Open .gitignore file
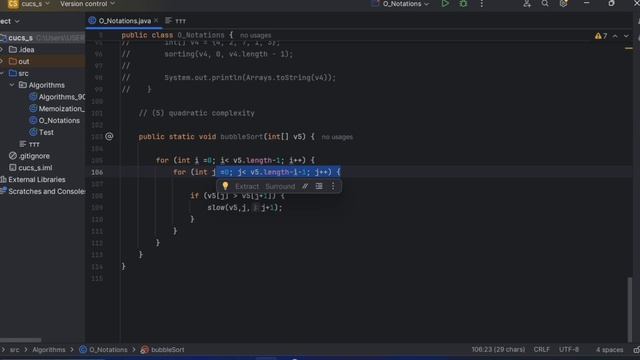Viewport: 640px width, 360px height. pos(29,156)
